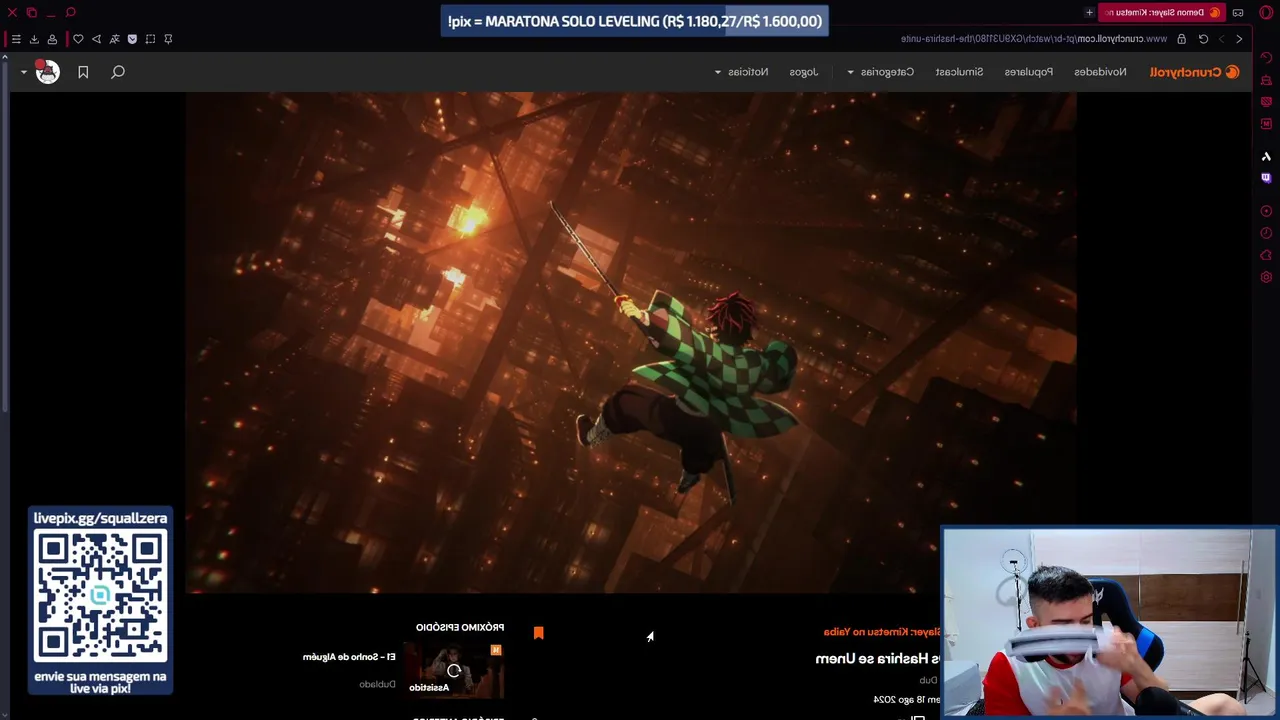Open the Simulcast menu item
The image size is (1280, 720).
(959, 72)
